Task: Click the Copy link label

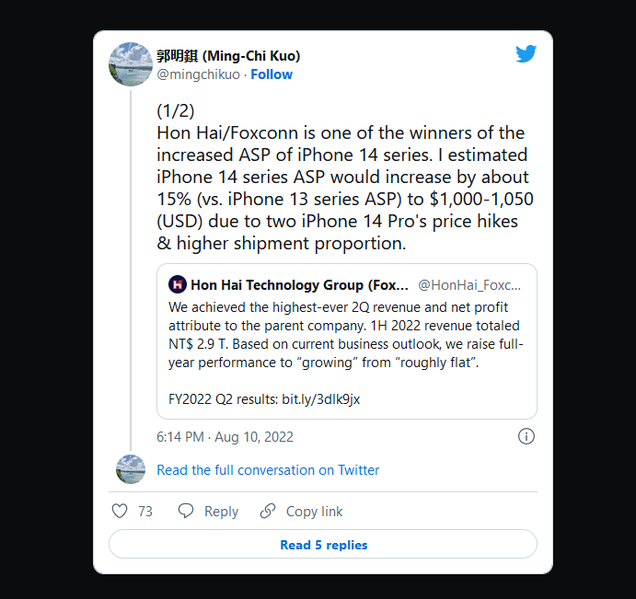Action: (314, 511)
